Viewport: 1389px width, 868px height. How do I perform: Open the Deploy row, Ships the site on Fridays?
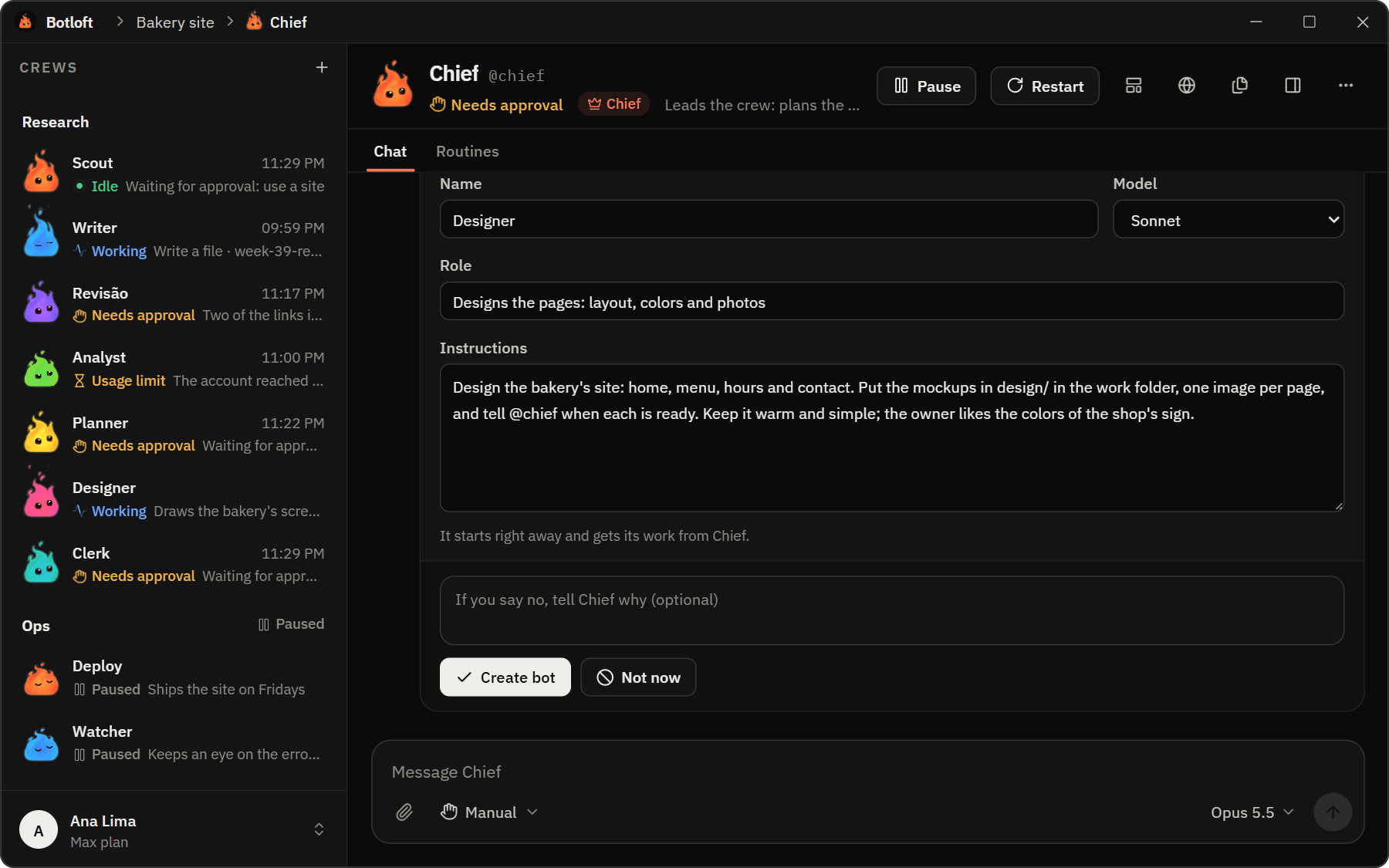[x=174, y=677]
